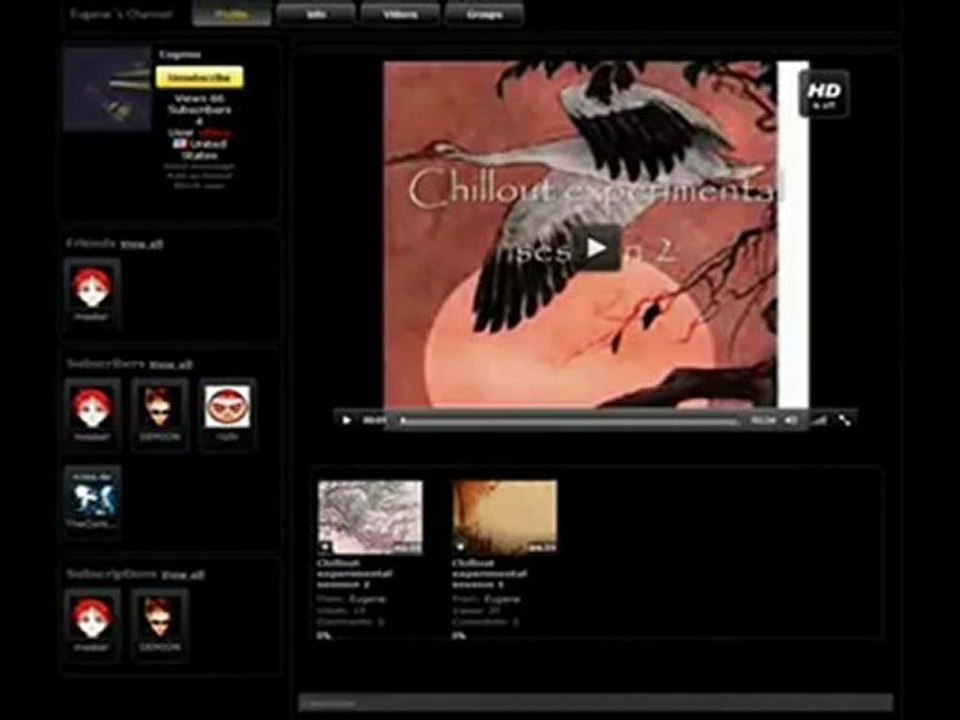Click the comments bar below video list

(595, 703)
